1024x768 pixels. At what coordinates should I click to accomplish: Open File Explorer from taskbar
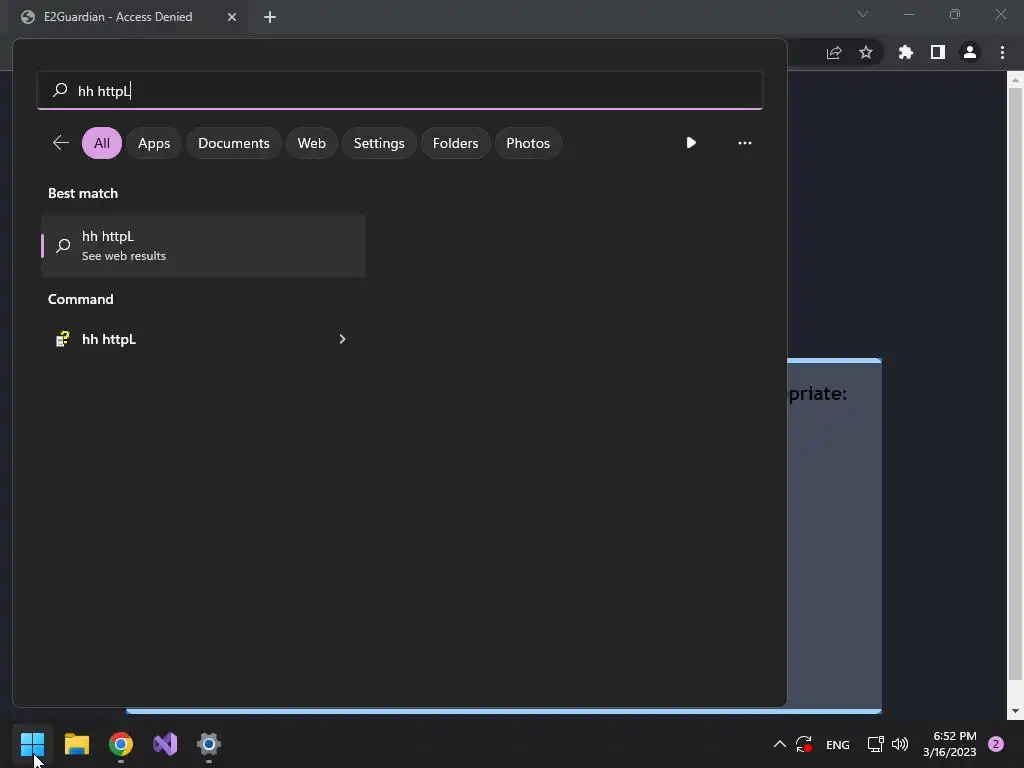[76, 744]
